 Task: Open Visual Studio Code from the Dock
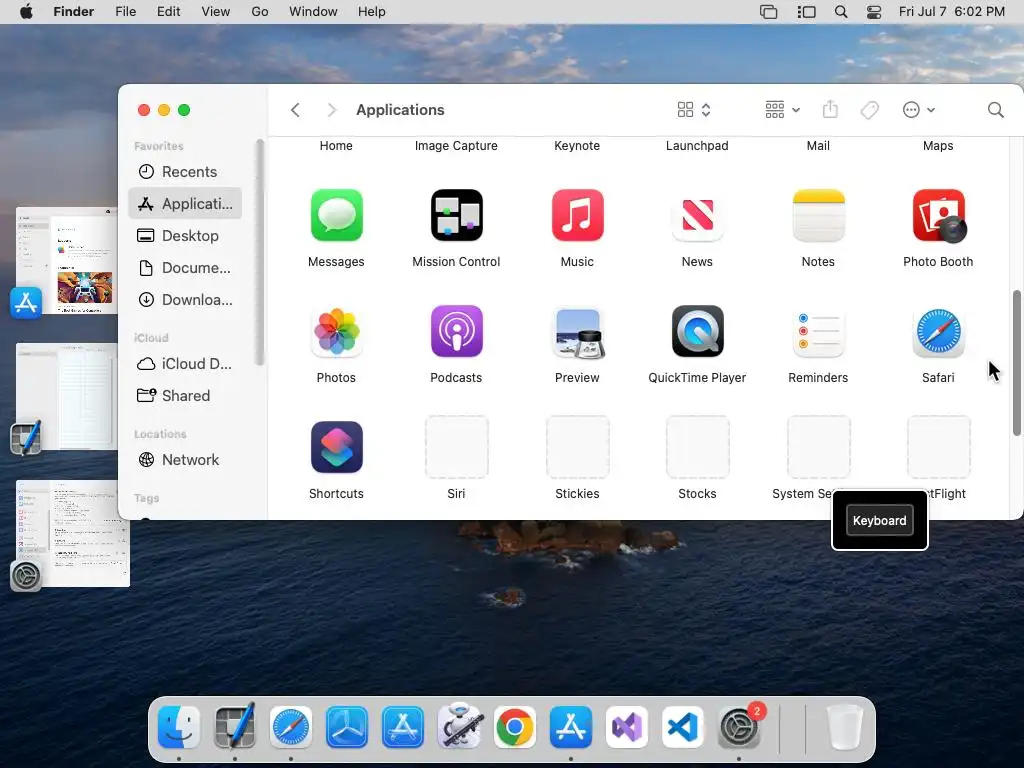tap(682, 727)
